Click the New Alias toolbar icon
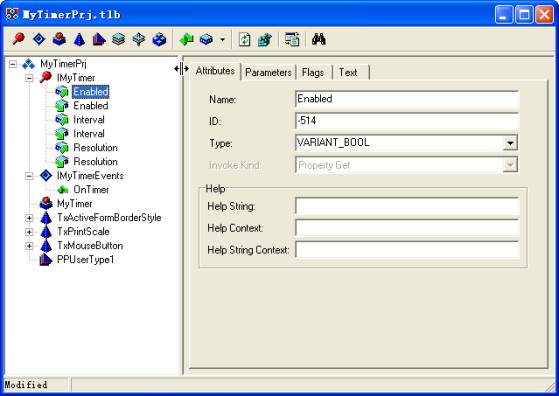 pos(99,39)
